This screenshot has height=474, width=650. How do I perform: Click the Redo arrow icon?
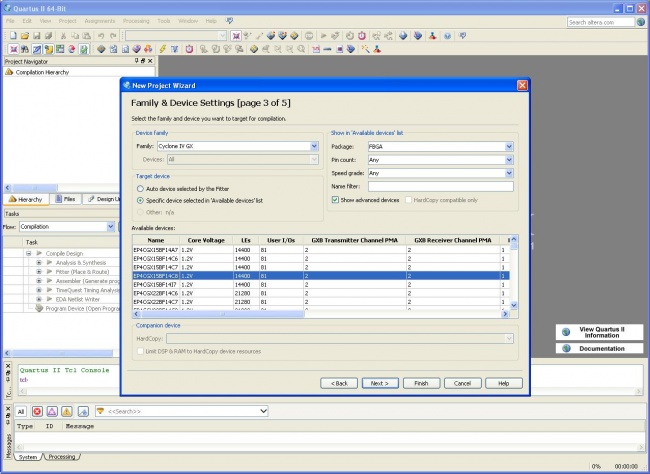(113, 36)
